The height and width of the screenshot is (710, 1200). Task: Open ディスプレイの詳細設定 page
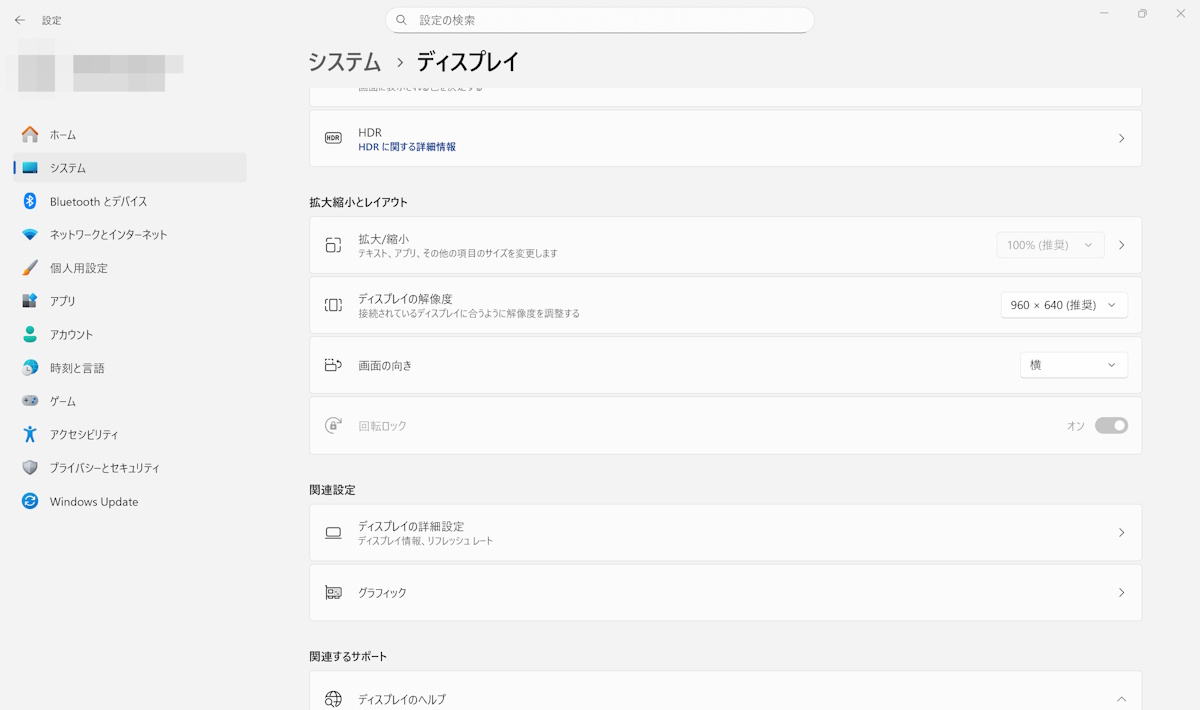[x=725, y=533]
